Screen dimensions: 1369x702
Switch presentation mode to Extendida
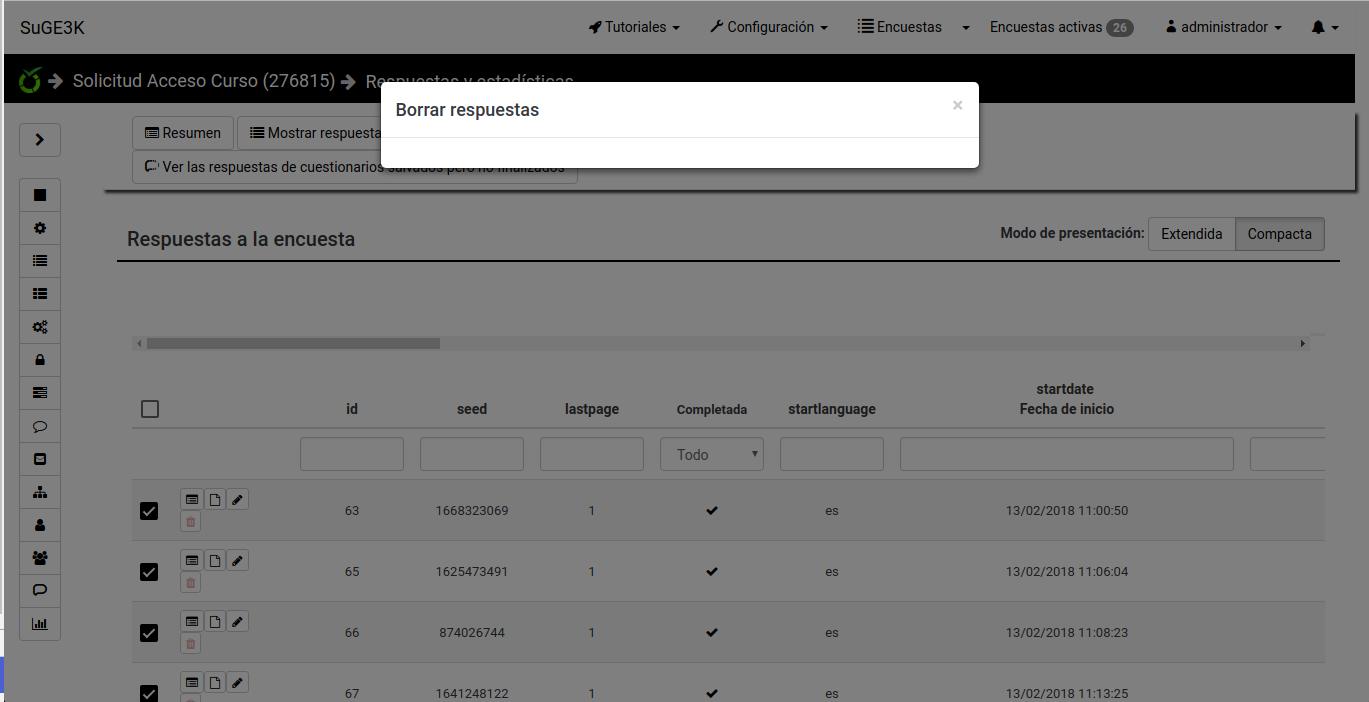coord(1191,234)
